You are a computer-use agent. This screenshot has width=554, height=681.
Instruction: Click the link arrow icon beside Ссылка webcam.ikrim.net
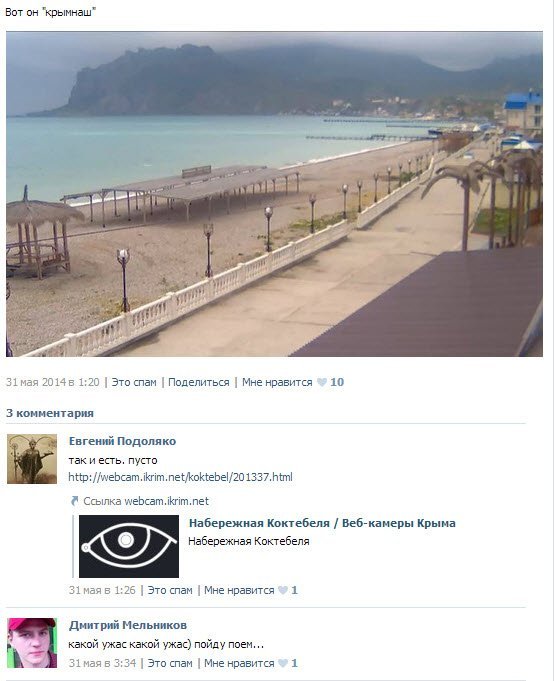click(x=74, y=501)
